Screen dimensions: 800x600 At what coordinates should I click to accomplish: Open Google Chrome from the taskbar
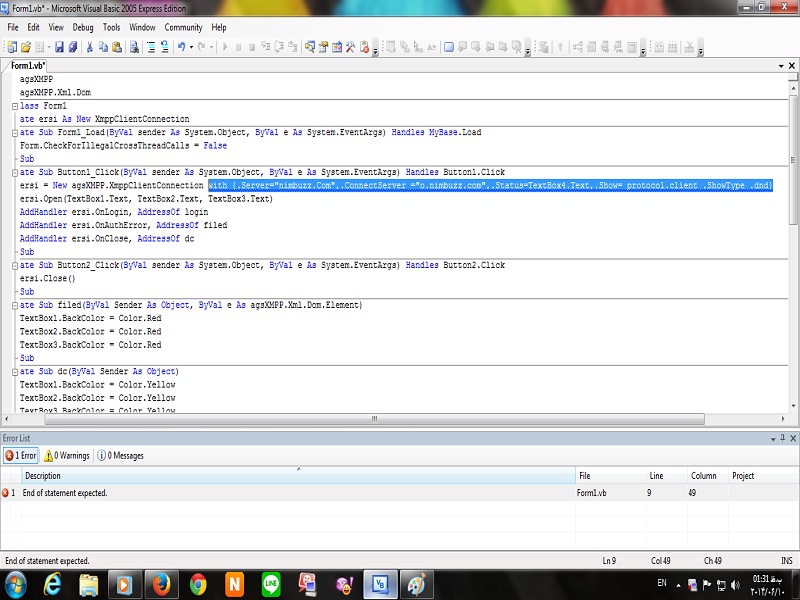[198, 585]
